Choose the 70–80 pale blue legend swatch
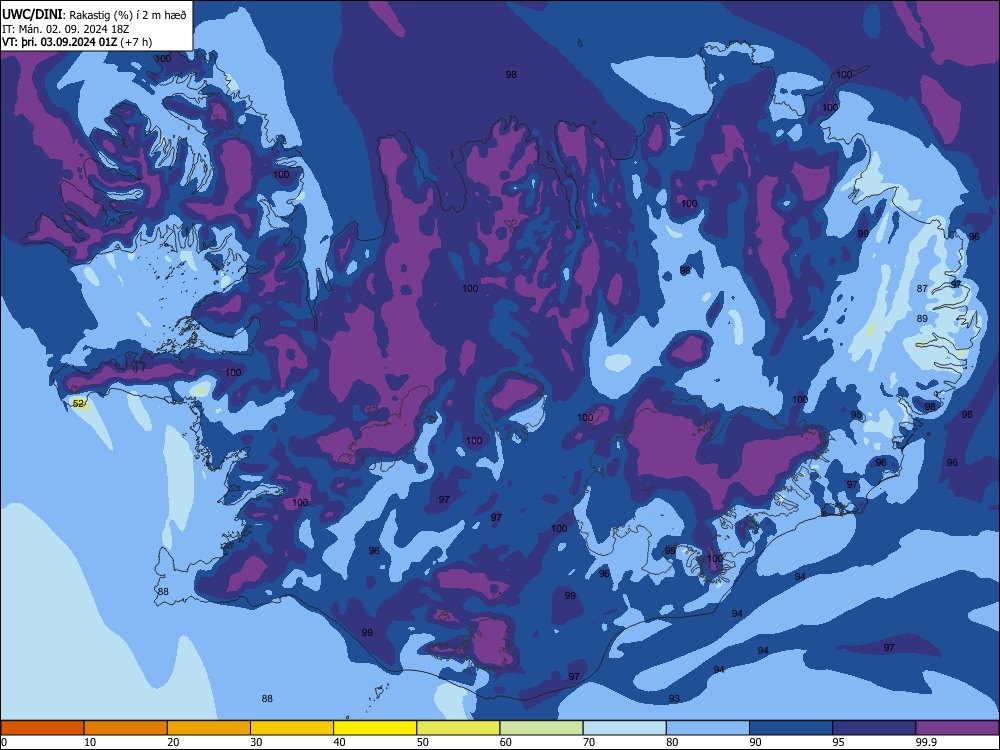 point(625,728)
